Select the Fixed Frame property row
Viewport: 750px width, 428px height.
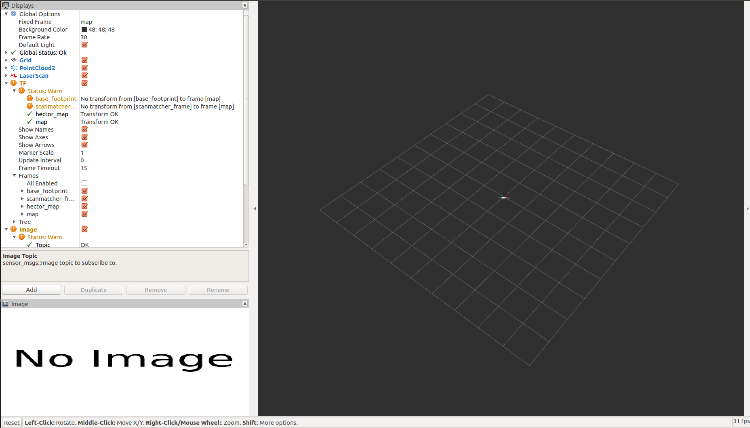pyautogui.click(x=40, y=22)
